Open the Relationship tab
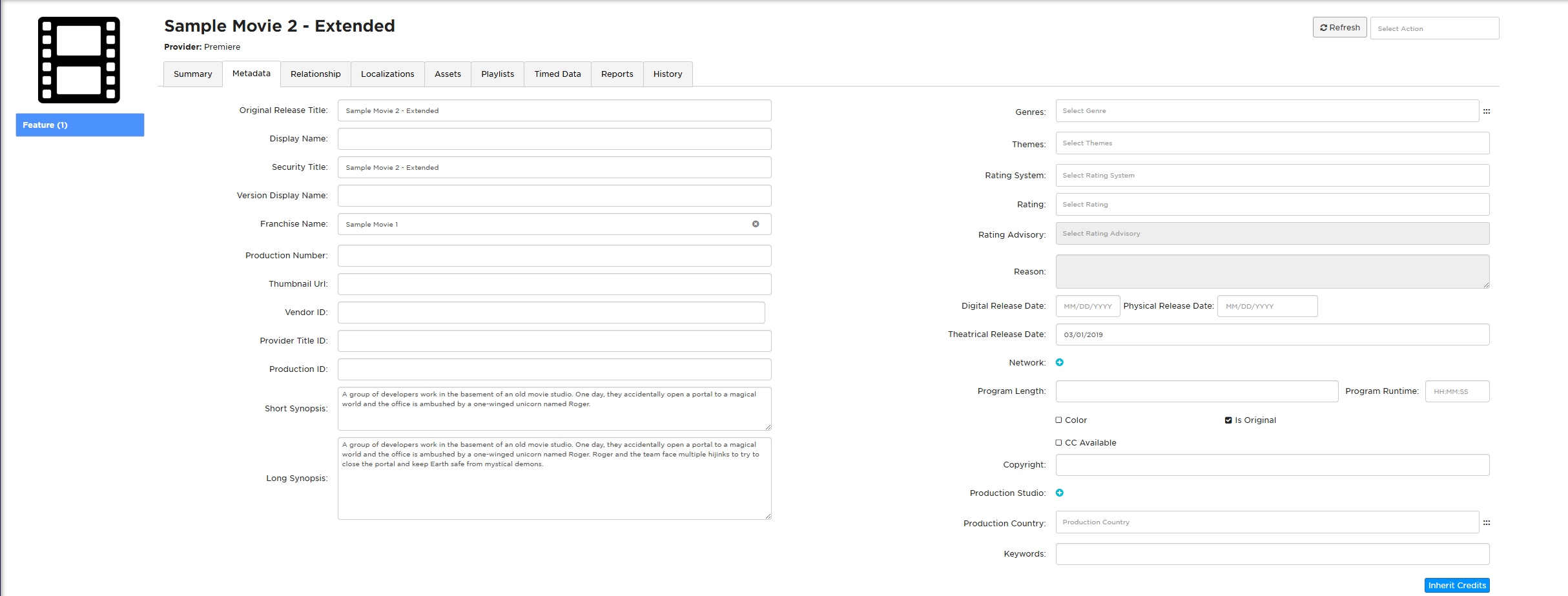 pyautogui.click(x=315, y=74)
